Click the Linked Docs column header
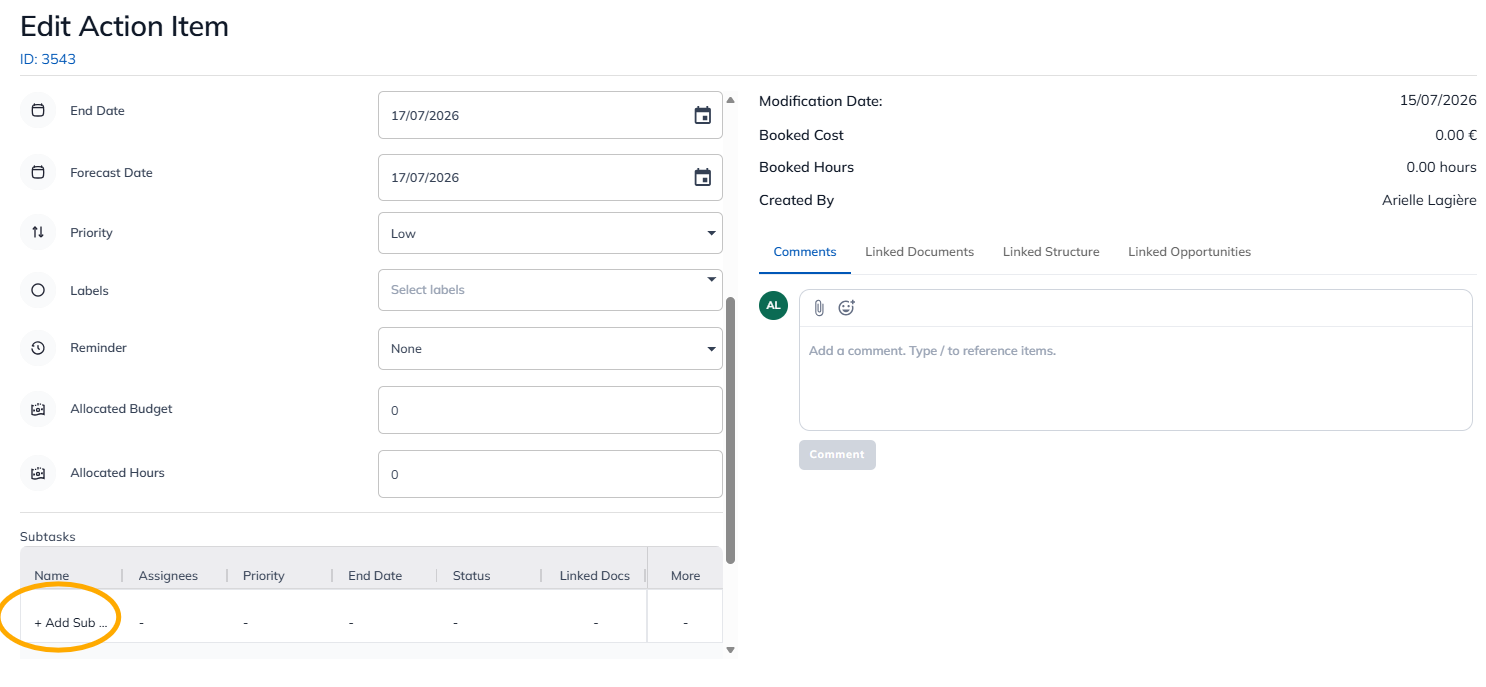The width and height of the screenshot is (1486, 687). point(595,576)
